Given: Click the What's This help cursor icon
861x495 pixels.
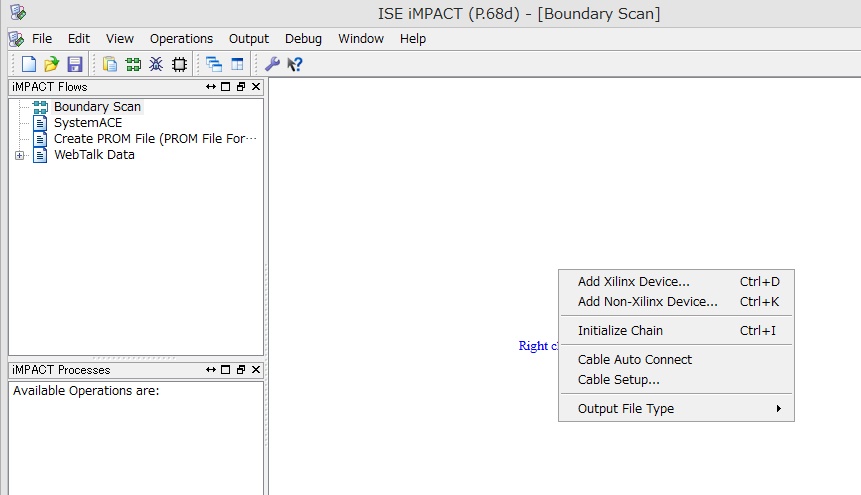Looking at the screenshot, I should (295, 64).
